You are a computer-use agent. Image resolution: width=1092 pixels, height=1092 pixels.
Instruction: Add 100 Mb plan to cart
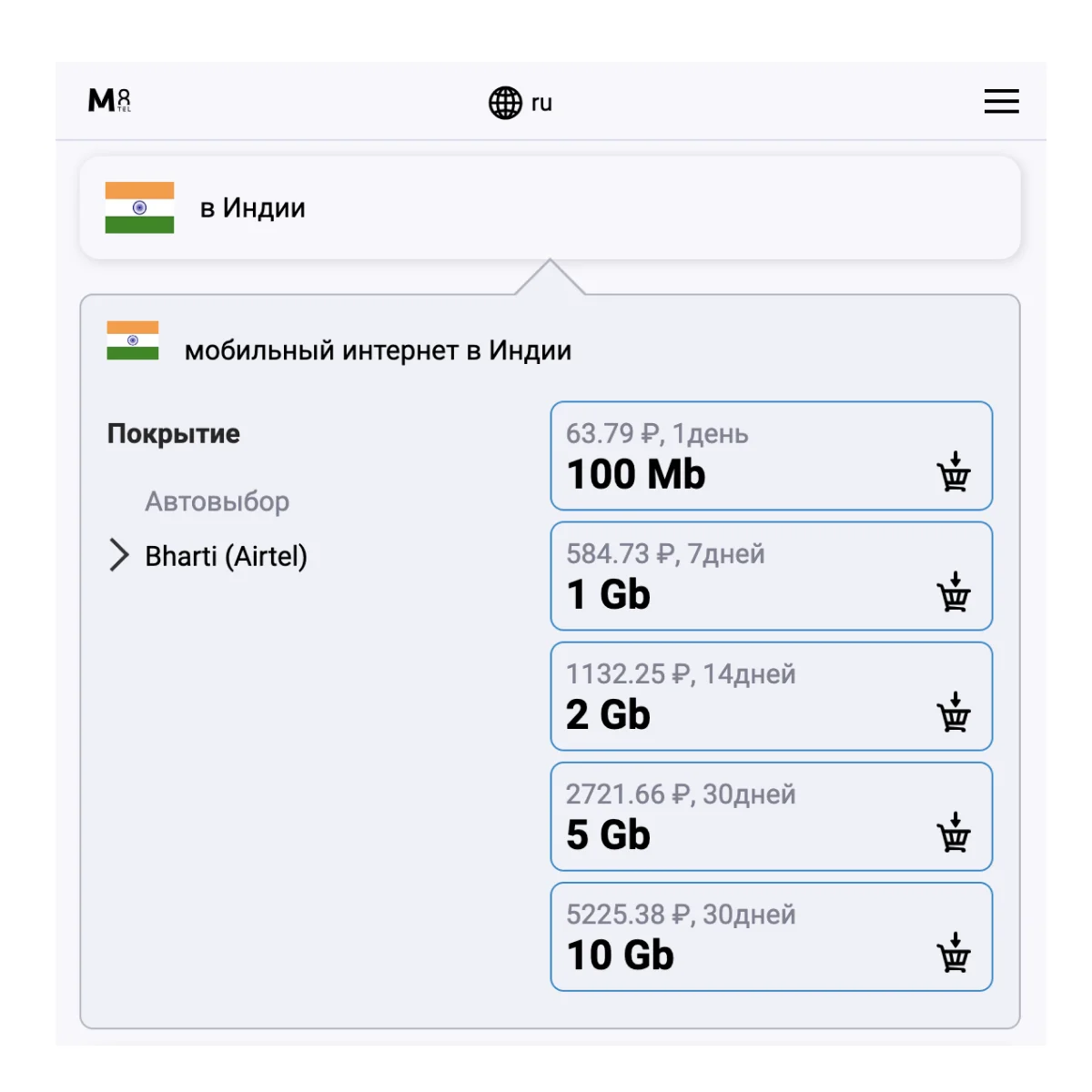tap(954, 472)
